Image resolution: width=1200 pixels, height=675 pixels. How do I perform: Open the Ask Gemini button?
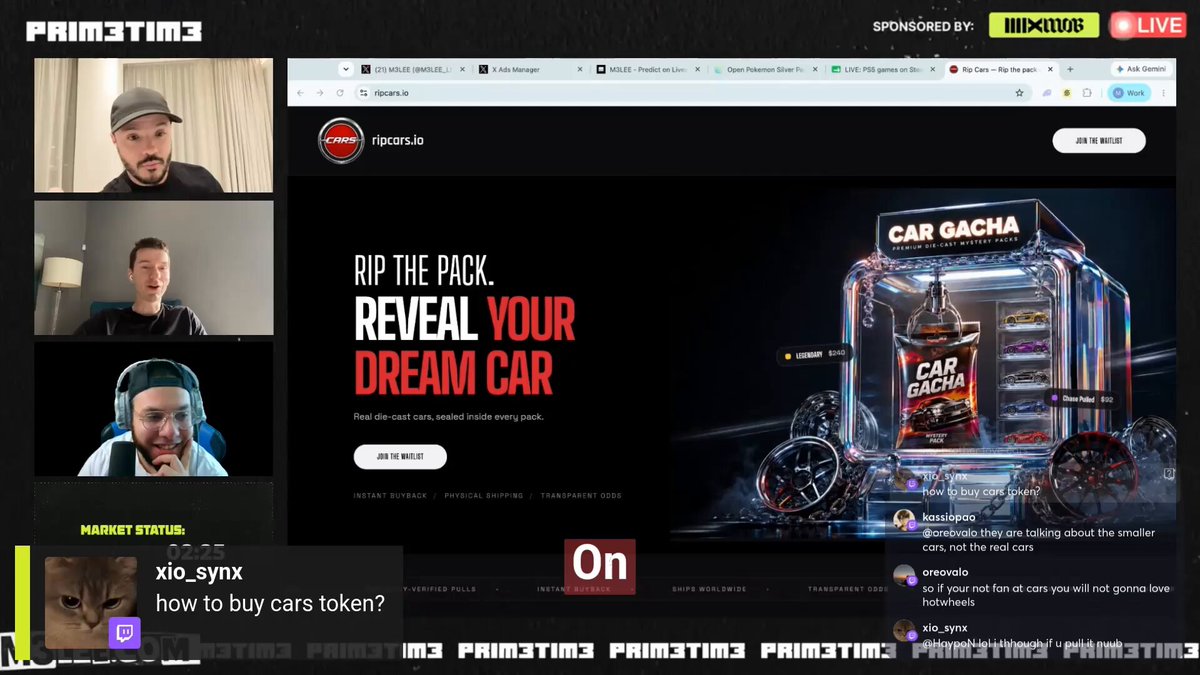[x=1141, y=69]
